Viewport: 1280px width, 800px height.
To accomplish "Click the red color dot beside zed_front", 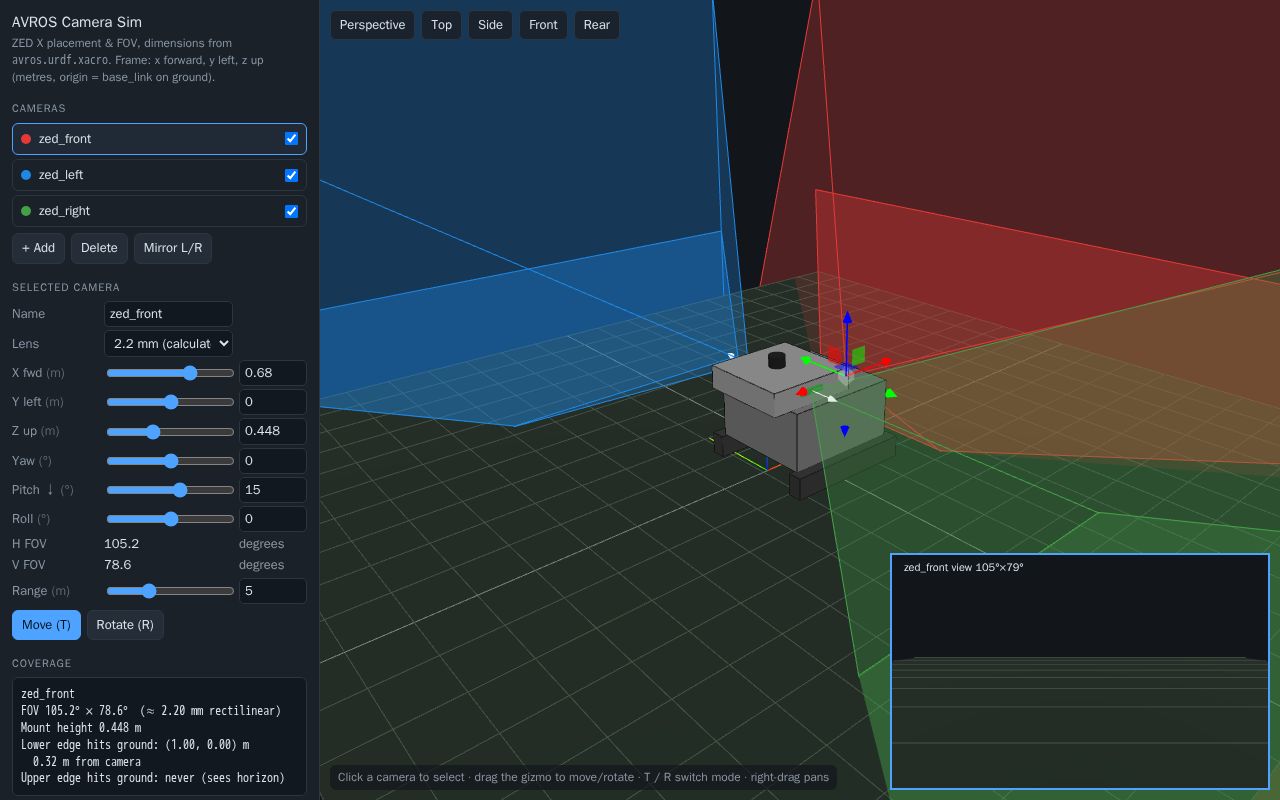I will coord(26,139).
